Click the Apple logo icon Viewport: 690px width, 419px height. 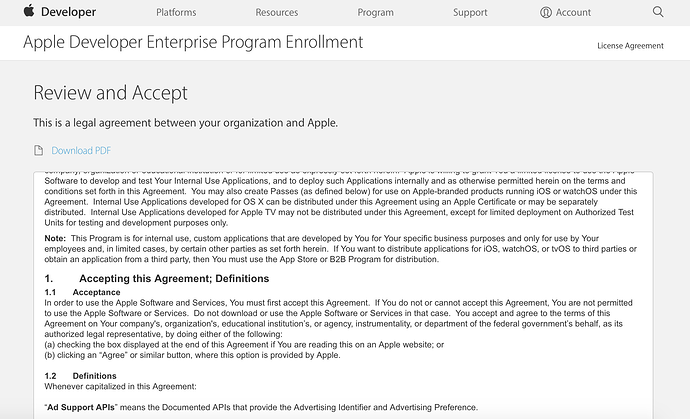(29, 11)
